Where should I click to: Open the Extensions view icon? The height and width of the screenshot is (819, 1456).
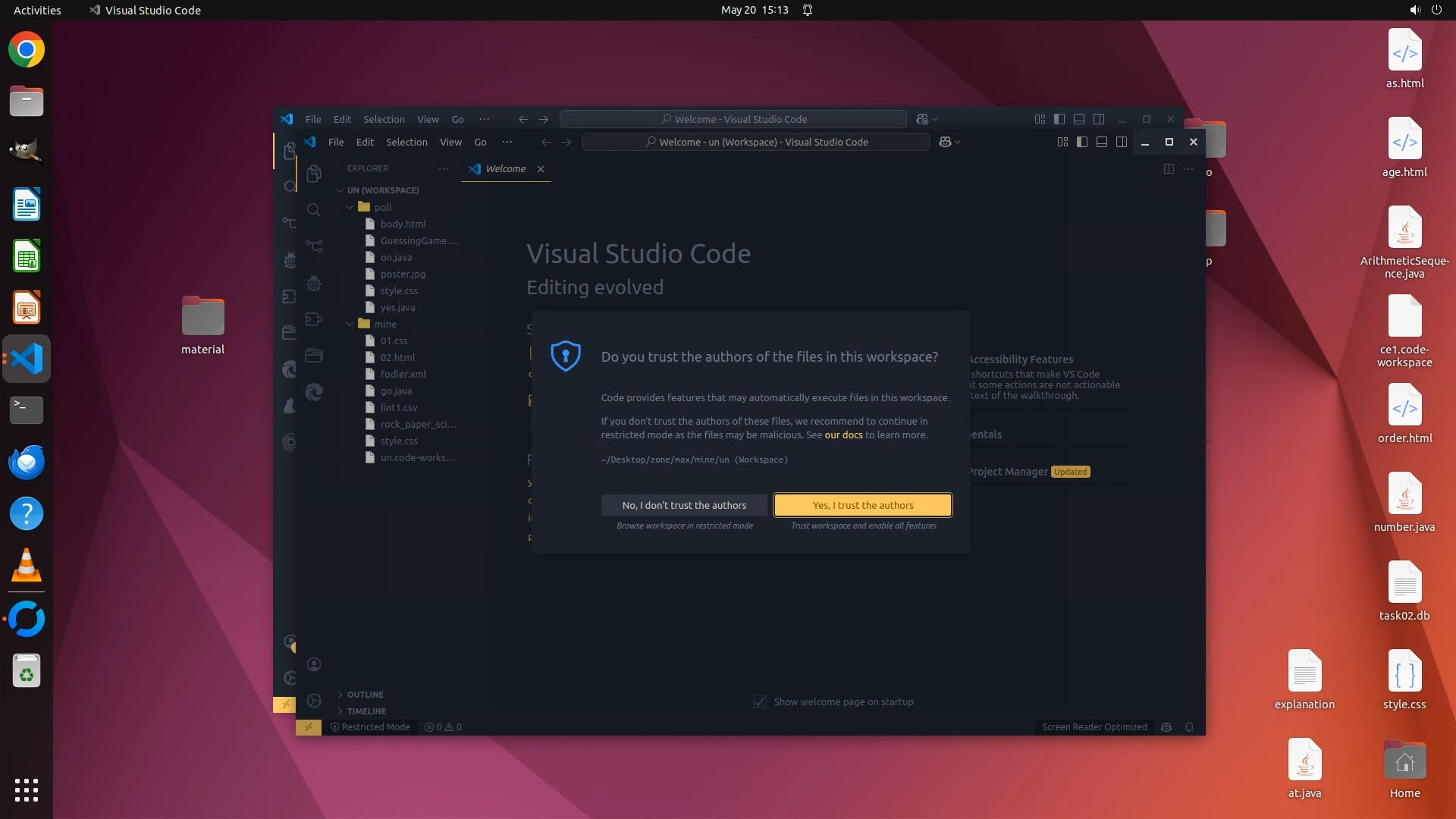tap(313, 319)
